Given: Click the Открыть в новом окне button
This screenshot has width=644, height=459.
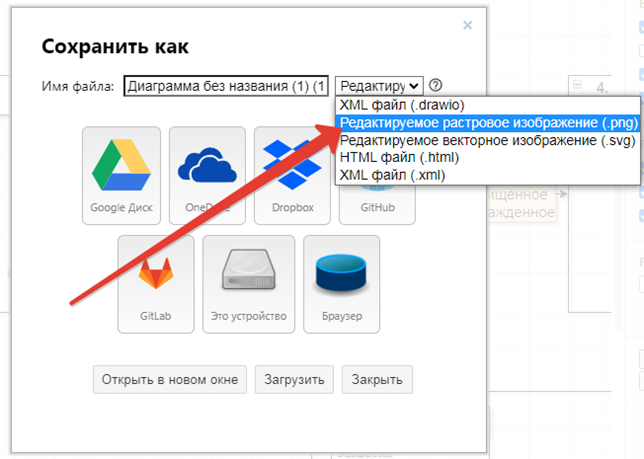Looking at the screenshot, I should [x=170, y=380].
